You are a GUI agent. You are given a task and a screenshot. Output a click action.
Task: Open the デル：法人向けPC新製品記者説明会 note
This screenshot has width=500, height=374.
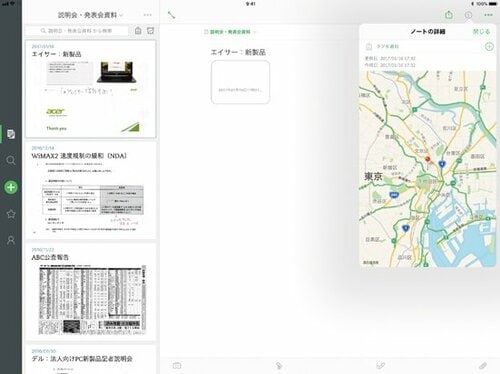(91, 360)
